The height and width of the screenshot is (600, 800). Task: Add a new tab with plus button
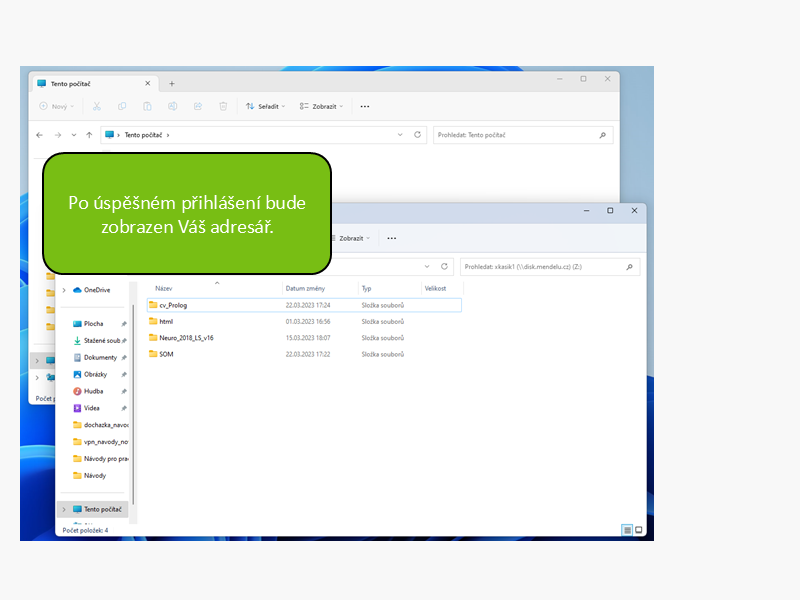(171, 84)
